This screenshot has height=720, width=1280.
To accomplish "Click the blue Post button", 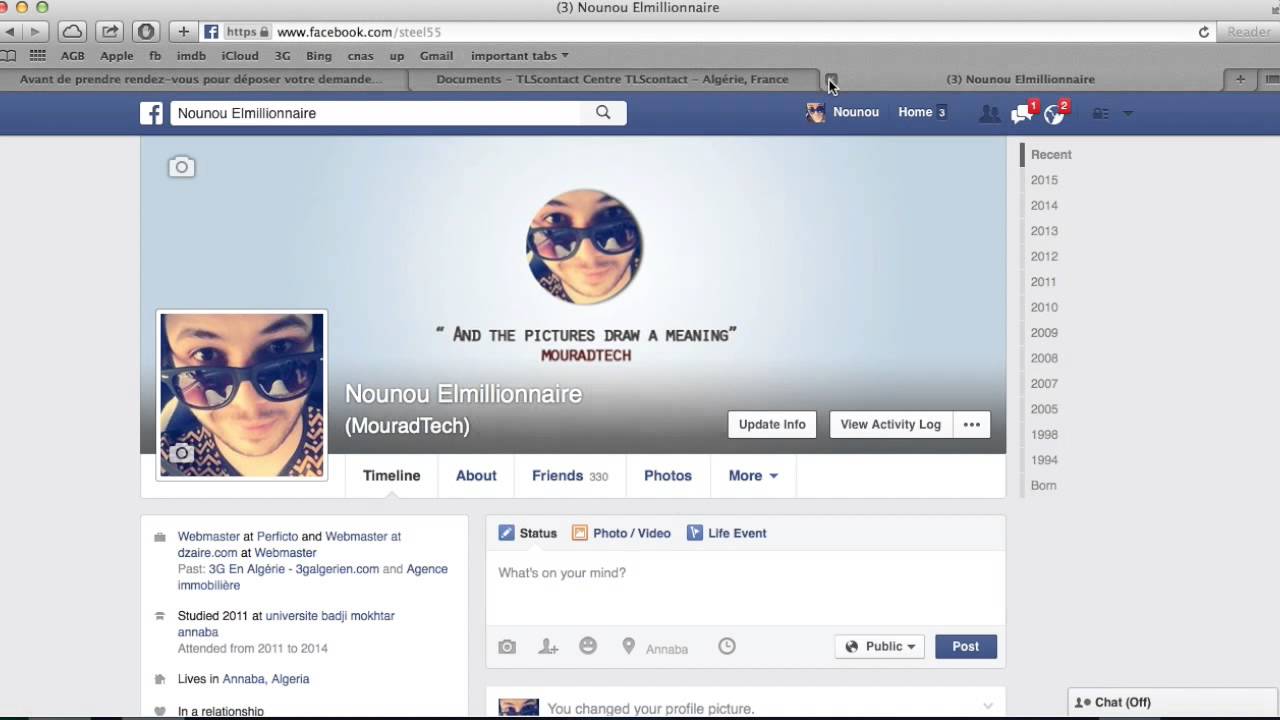I will (x=966, y=647).
